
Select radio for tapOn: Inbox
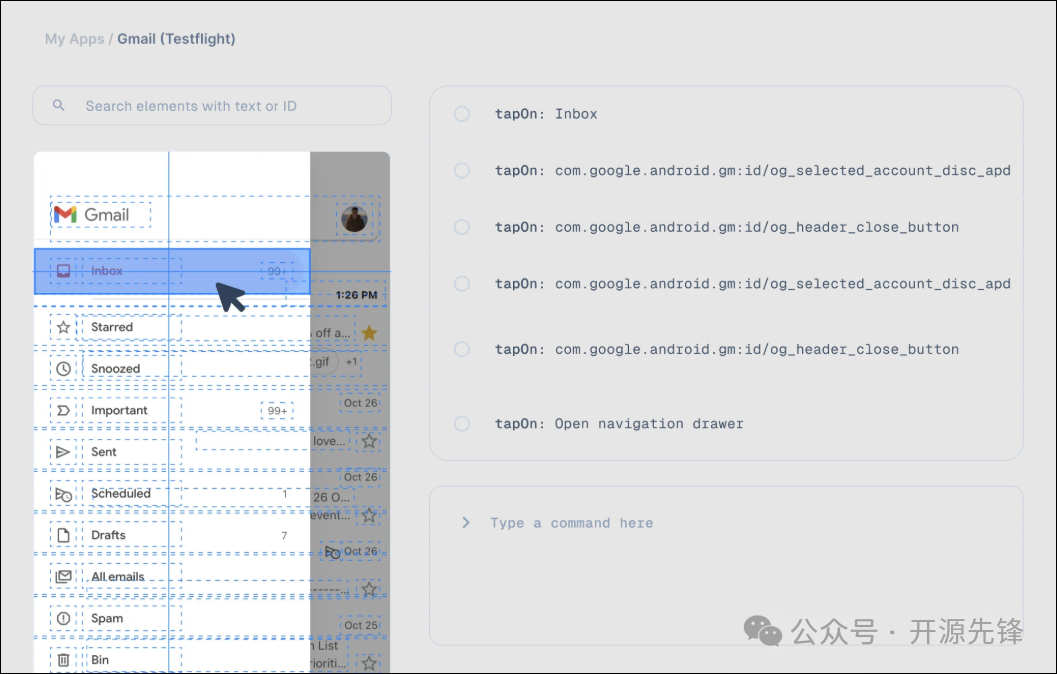(x=462, y=113)
